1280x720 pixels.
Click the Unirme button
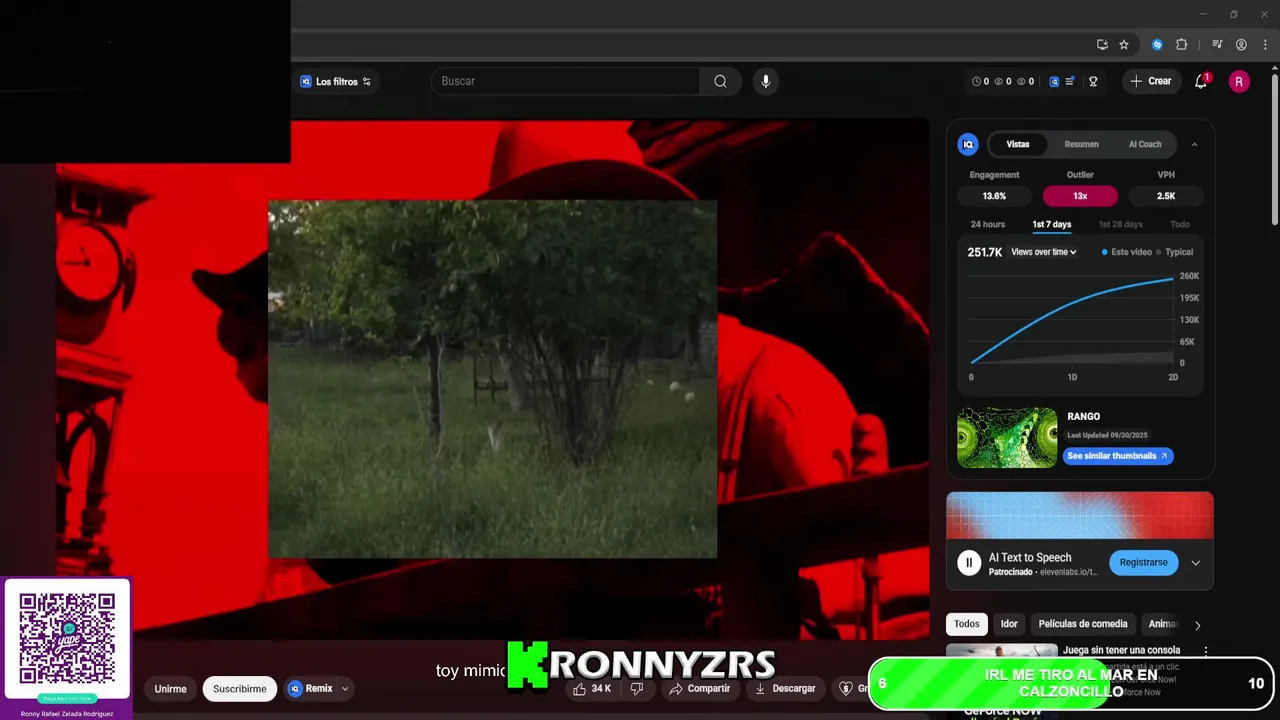170,689
